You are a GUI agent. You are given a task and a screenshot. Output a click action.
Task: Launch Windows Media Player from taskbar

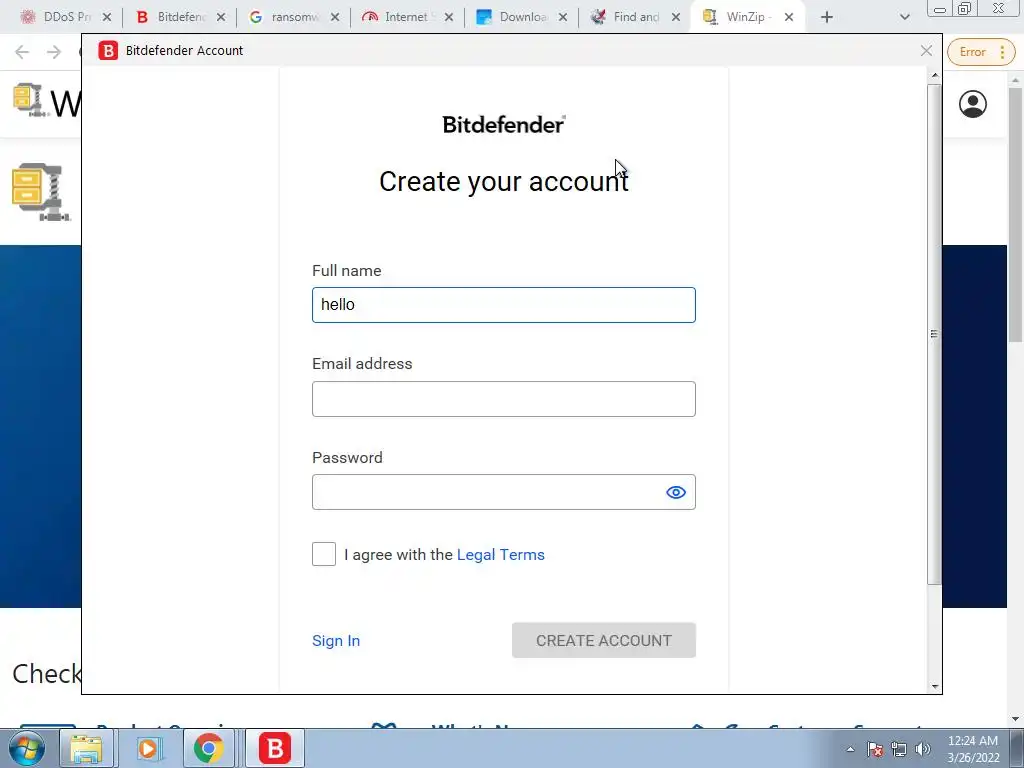click(x=148, y=748)
